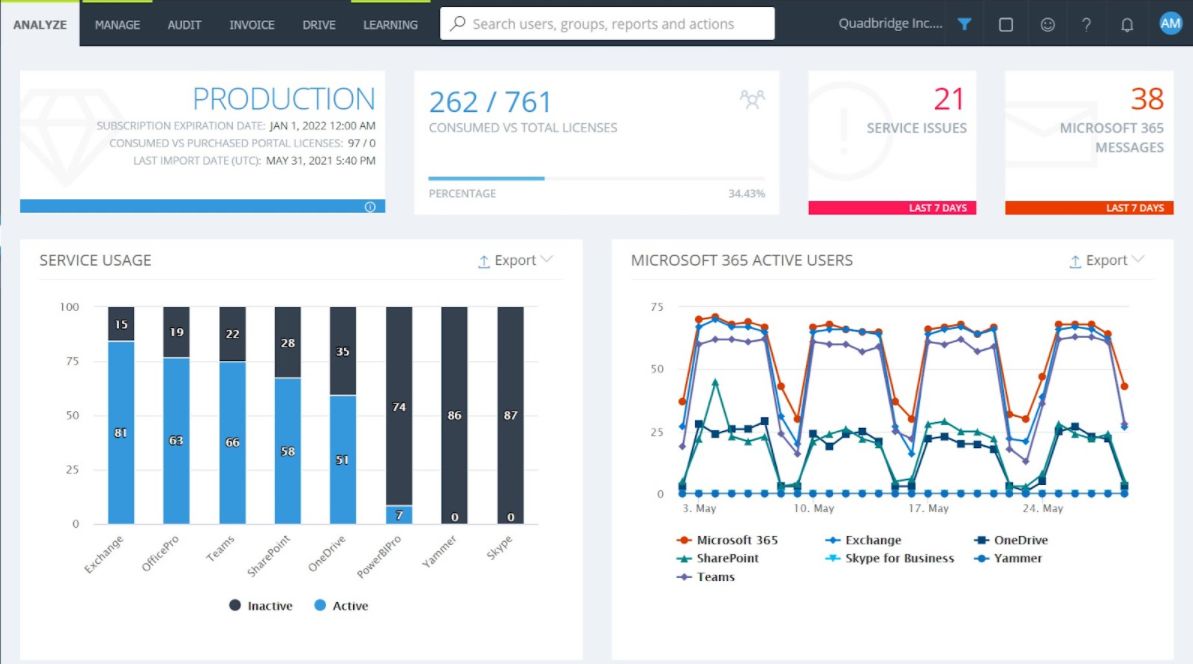Toggle the Active legend in Service Usage chart
Screen dimensions: 1193x664
(x=343, y=605)
